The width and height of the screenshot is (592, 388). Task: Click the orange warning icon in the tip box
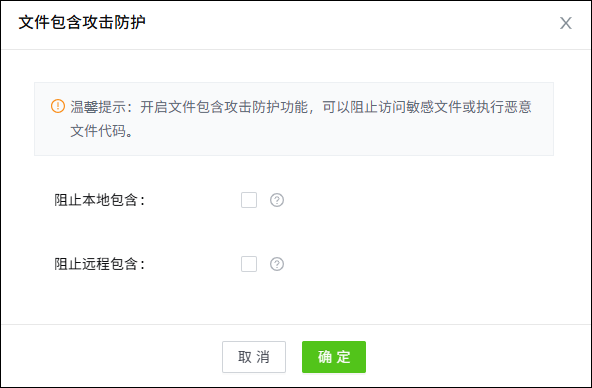58,106
